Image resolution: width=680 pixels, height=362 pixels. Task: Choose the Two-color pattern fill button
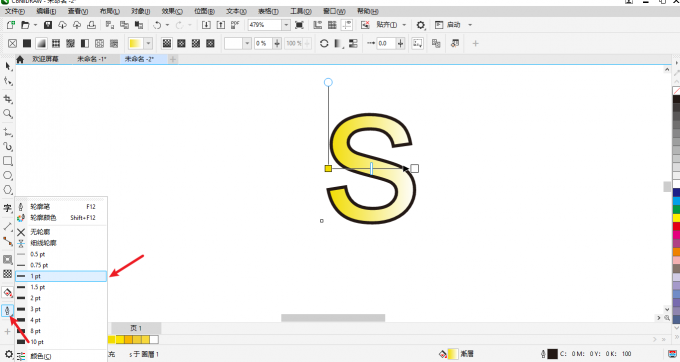tap(85, 43)
